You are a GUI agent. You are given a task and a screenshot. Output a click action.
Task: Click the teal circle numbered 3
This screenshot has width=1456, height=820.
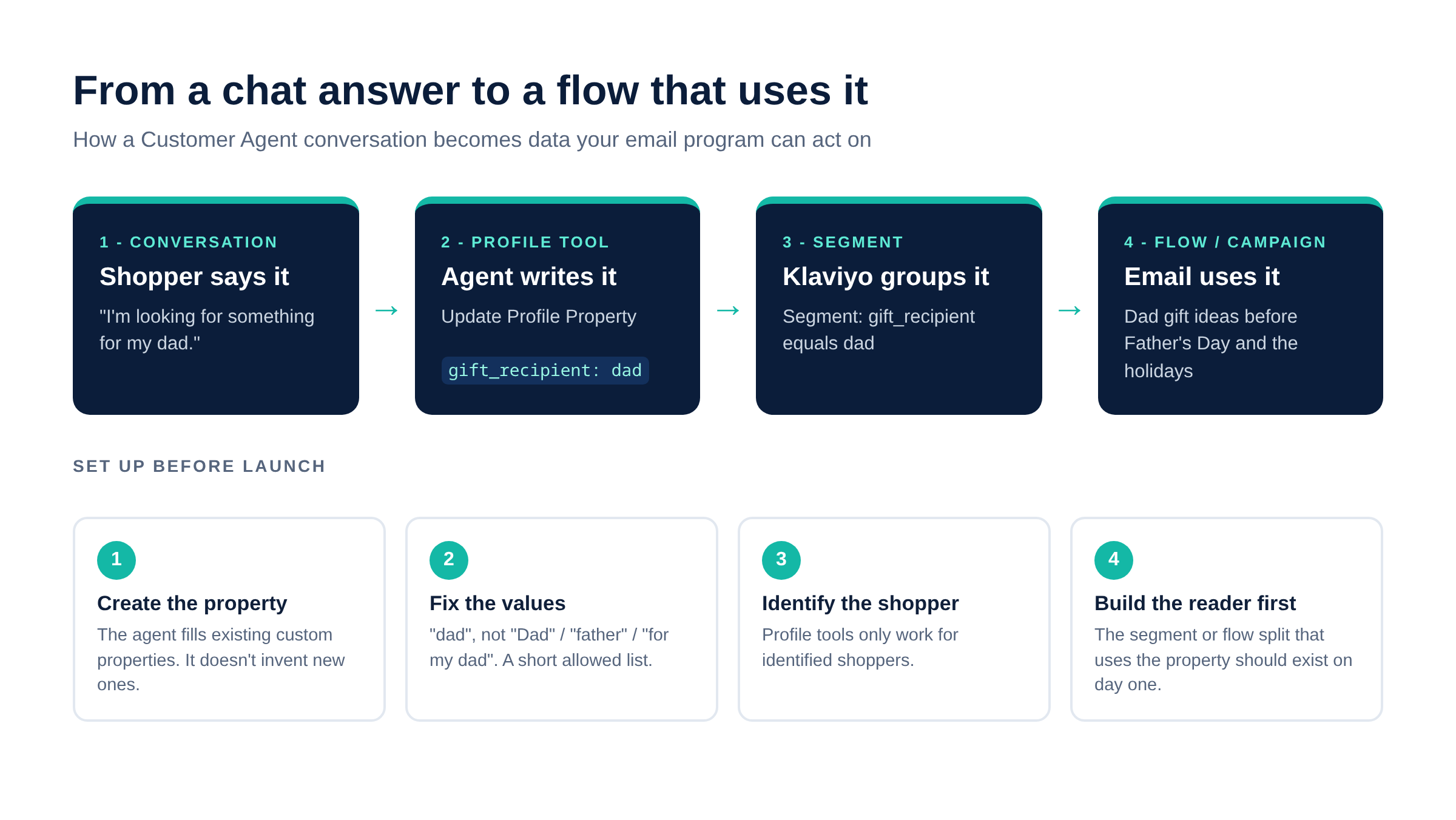(x=781, y=560)
